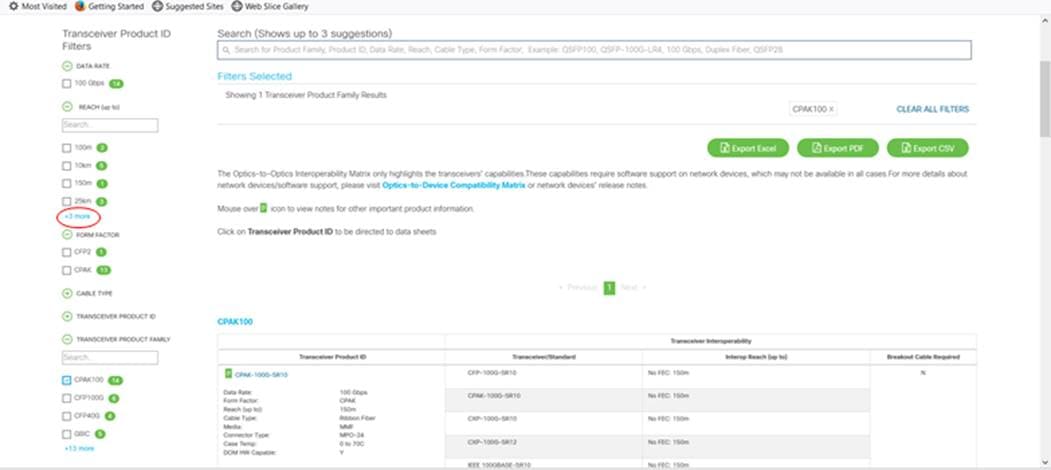
Task: Click the Transceiver Product ID column header
Action: [x=332, y=357]
